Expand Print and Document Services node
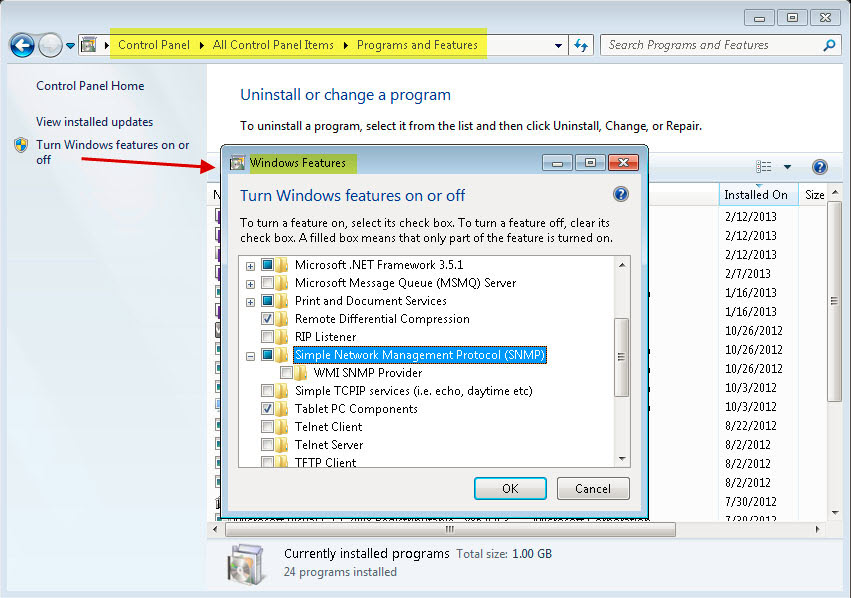Screen dimensions: 851x598 click(x=250, y=302)
